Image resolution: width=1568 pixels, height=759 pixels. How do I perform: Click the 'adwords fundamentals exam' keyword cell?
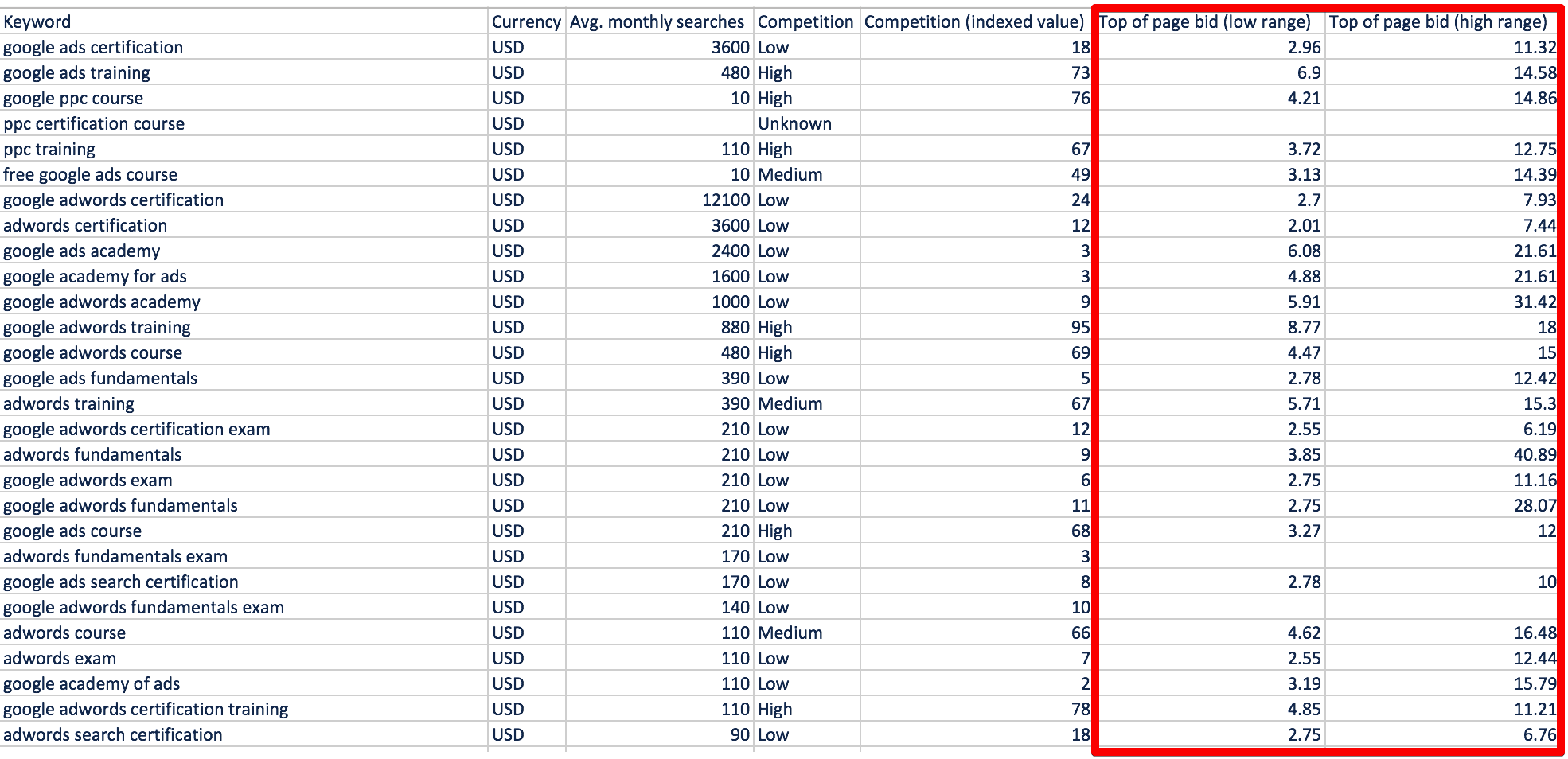pos(244,556)
